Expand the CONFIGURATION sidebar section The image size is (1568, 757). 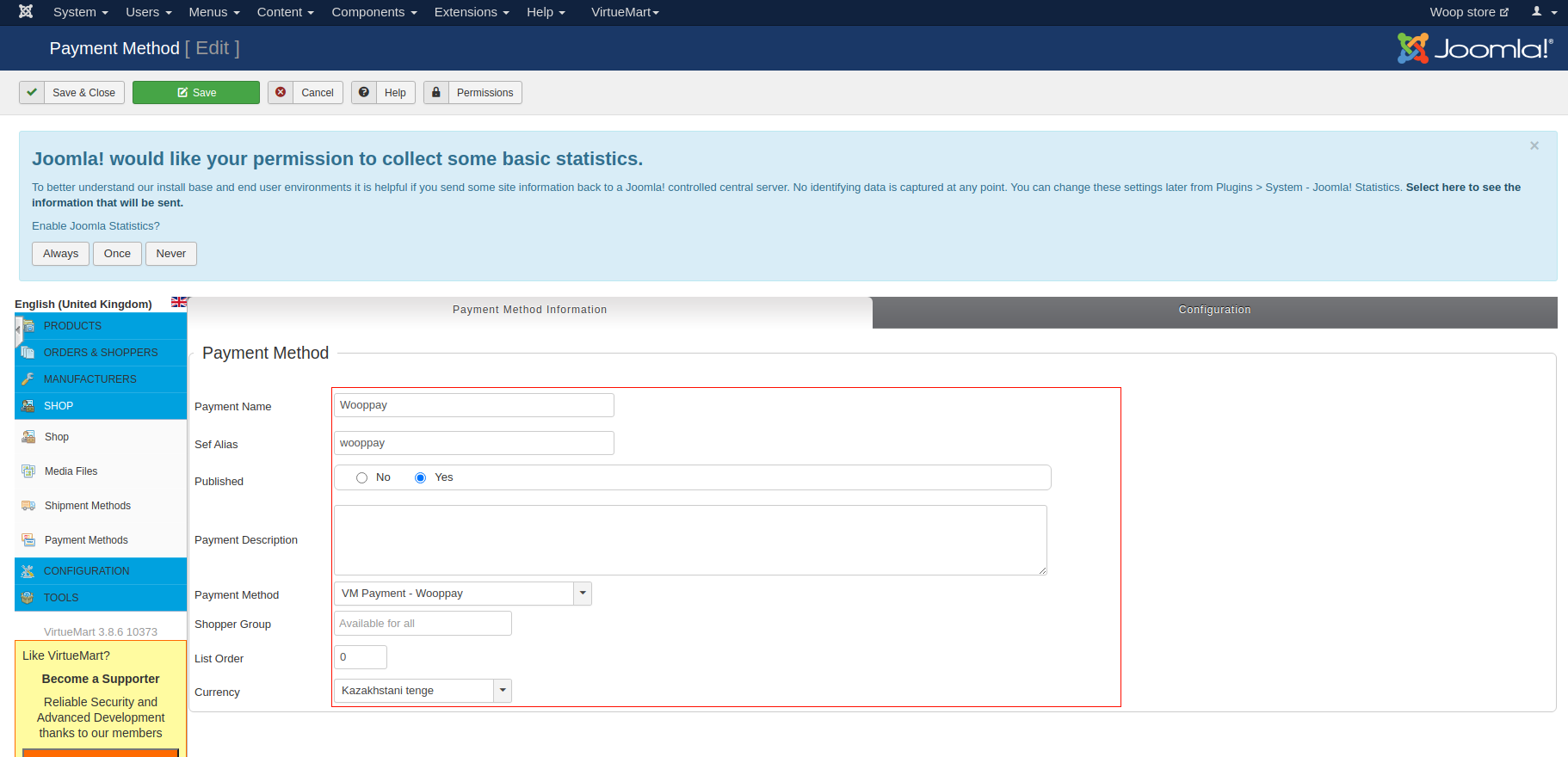pyautogui.click(x=101, y=571)
